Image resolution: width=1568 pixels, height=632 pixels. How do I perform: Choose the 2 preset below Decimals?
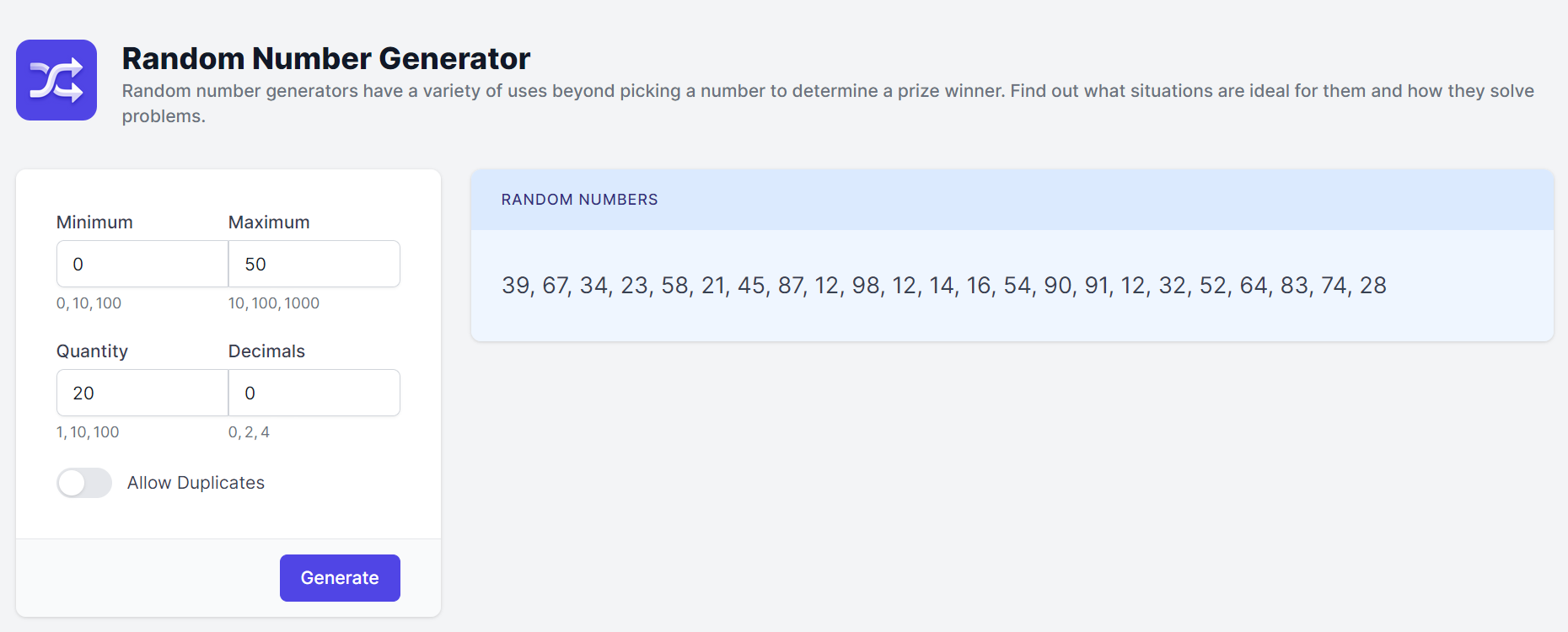click(249, 432)
